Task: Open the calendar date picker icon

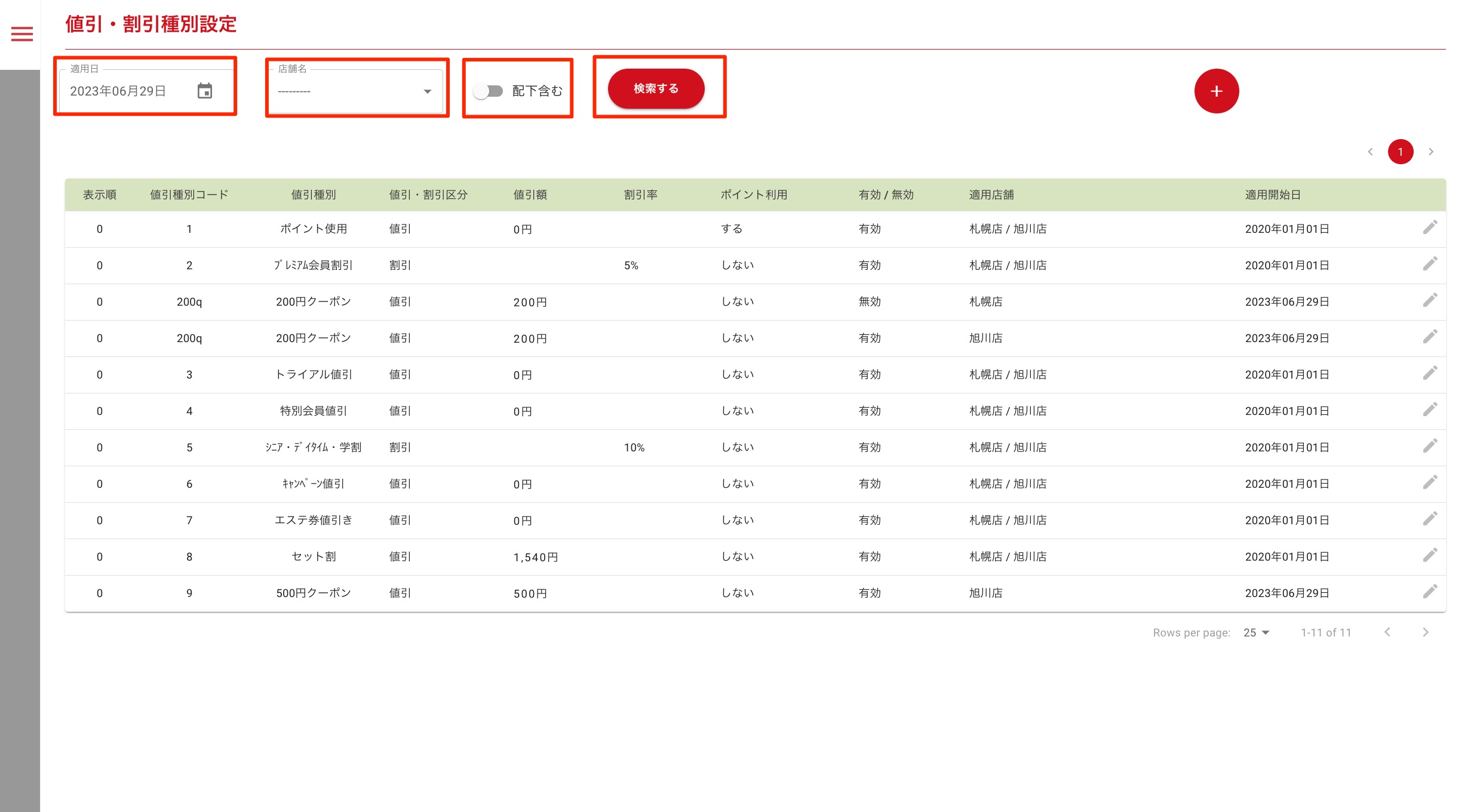Action: (205, 91)
